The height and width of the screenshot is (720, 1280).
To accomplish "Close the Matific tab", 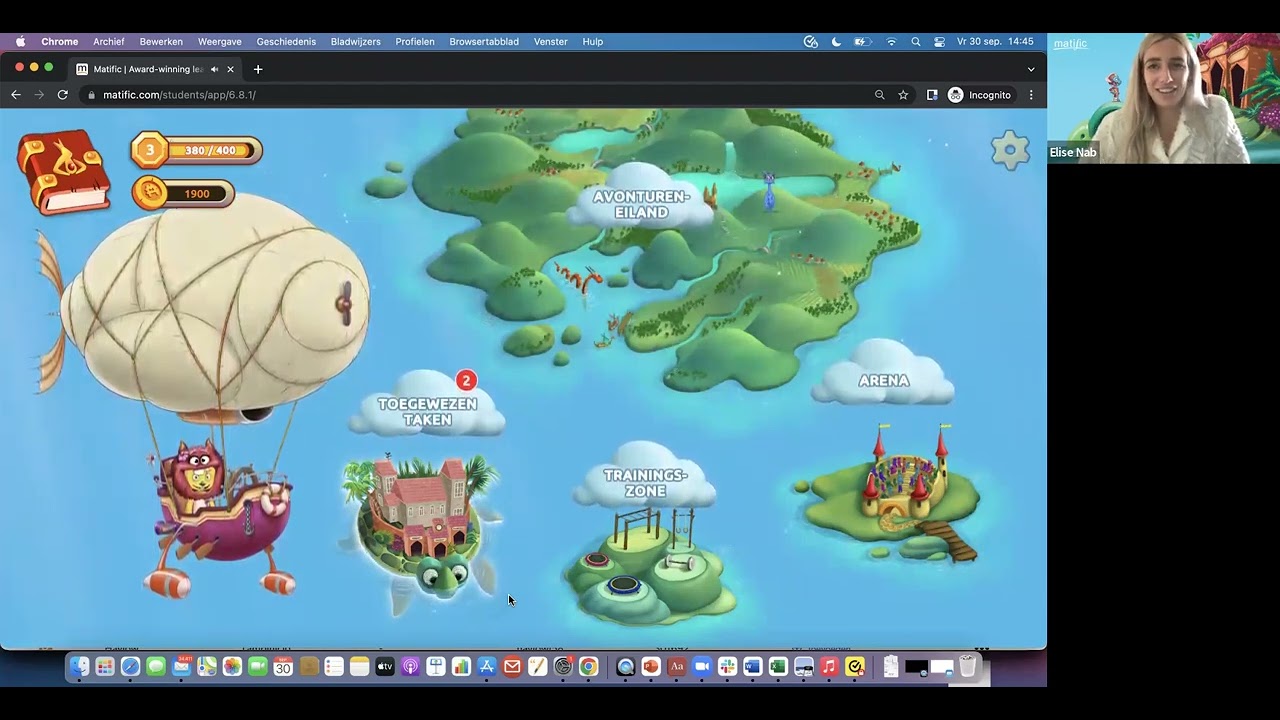I will (230, 69).
